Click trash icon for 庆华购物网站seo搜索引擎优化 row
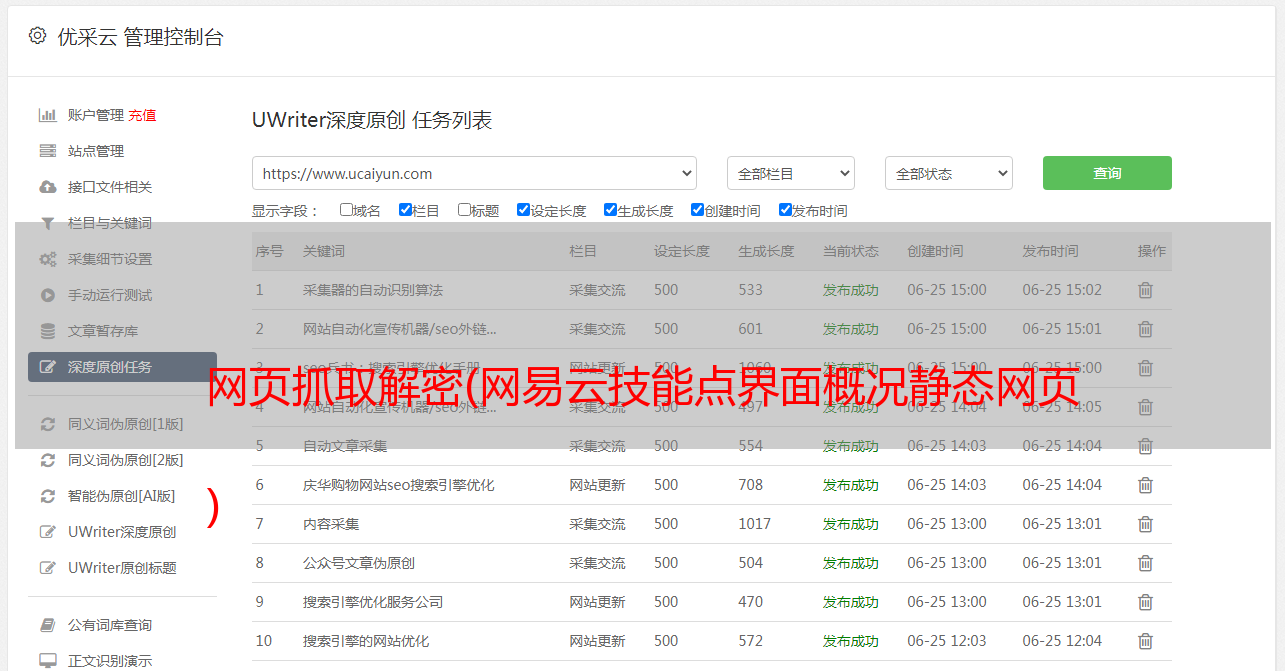This screenshot has height=671, width=1285. click(x=1145, y=485)
